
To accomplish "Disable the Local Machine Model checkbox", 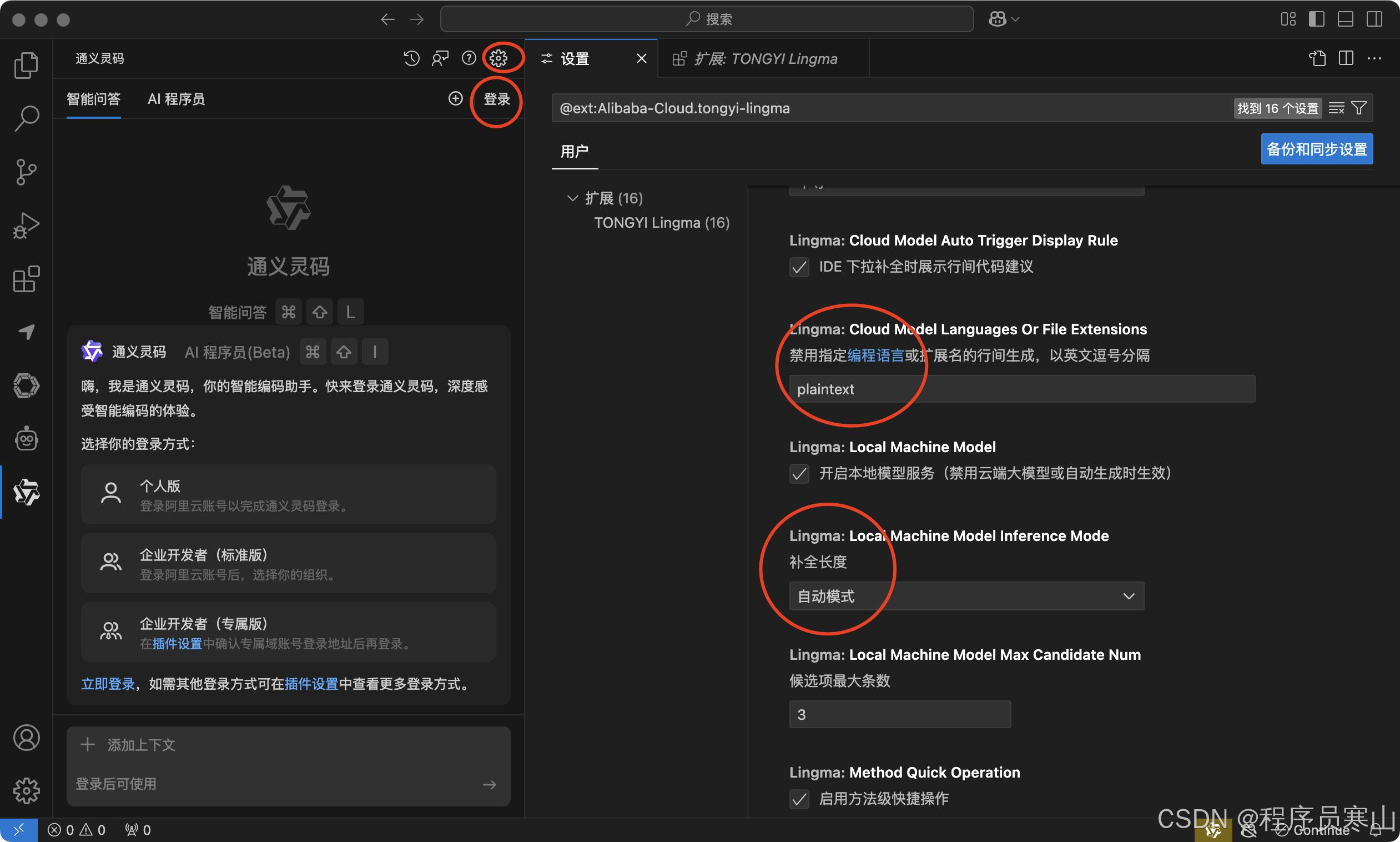I will pos(799,473).
